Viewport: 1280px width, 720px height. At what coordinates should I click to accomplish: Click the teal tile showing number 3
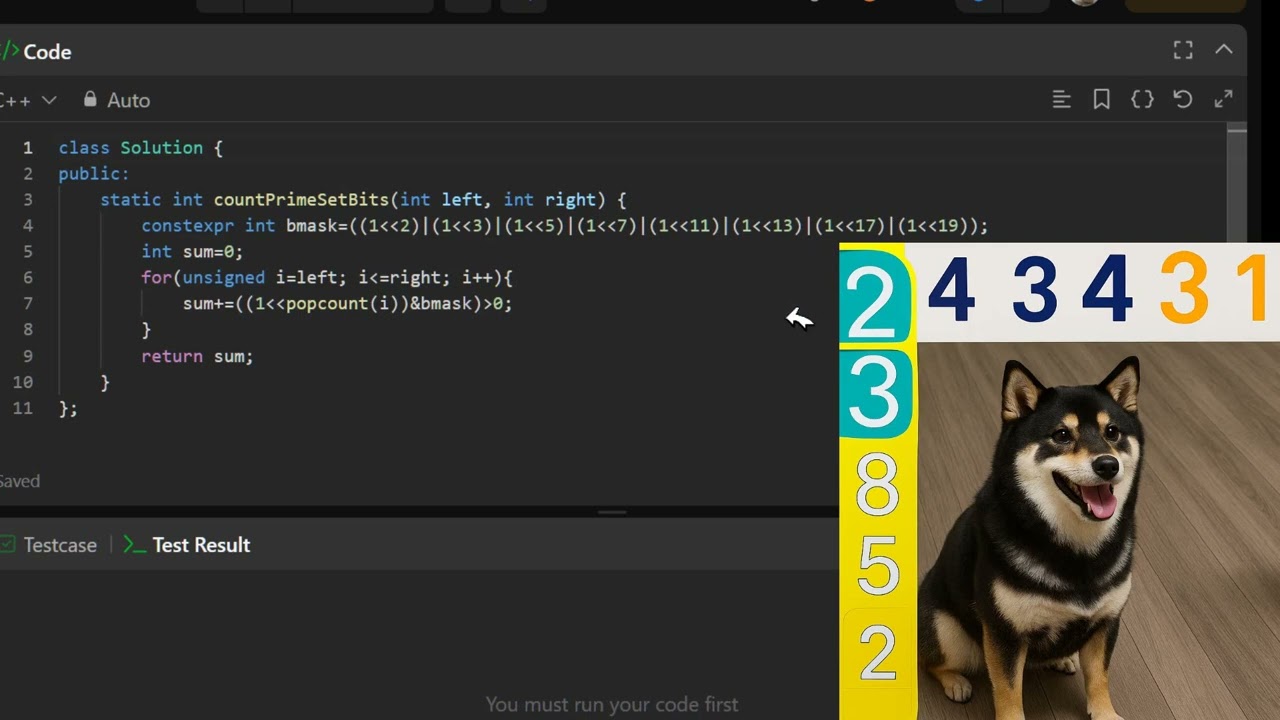coord(876,393)
